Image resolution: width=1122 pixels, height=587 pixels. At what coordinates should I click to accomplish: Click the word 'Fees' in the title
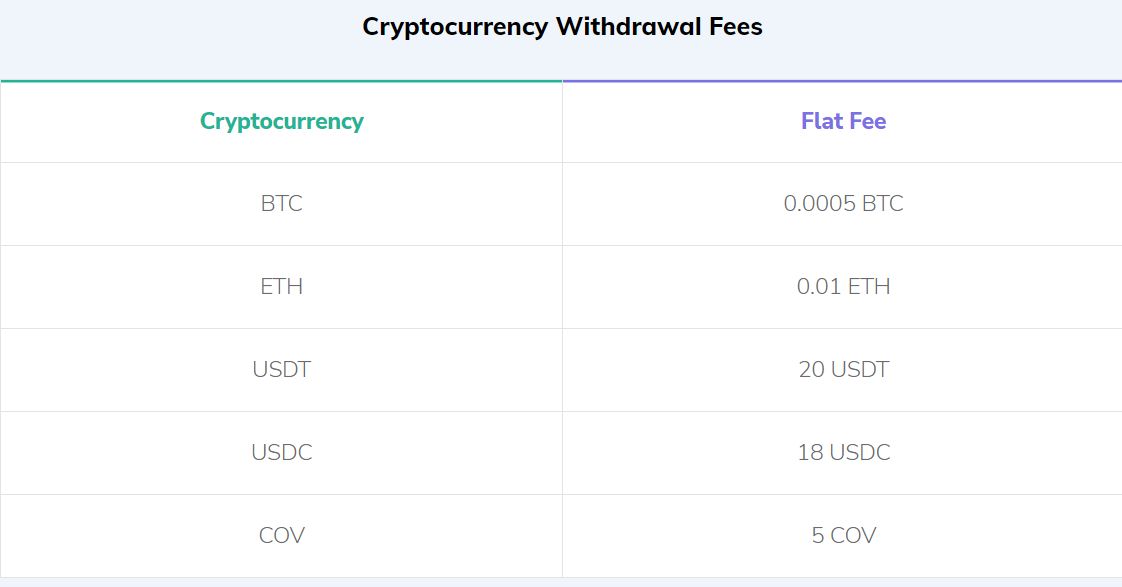[x=735, y=27]
